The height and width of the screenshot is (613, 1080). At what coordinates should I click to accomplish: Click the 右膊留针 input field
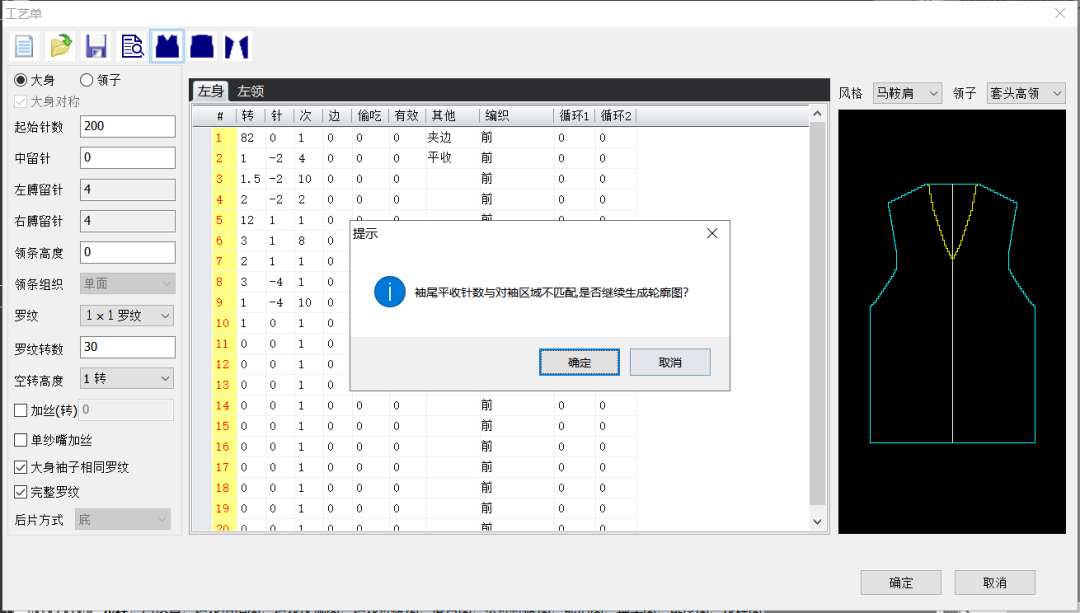(x=127, y=221)
